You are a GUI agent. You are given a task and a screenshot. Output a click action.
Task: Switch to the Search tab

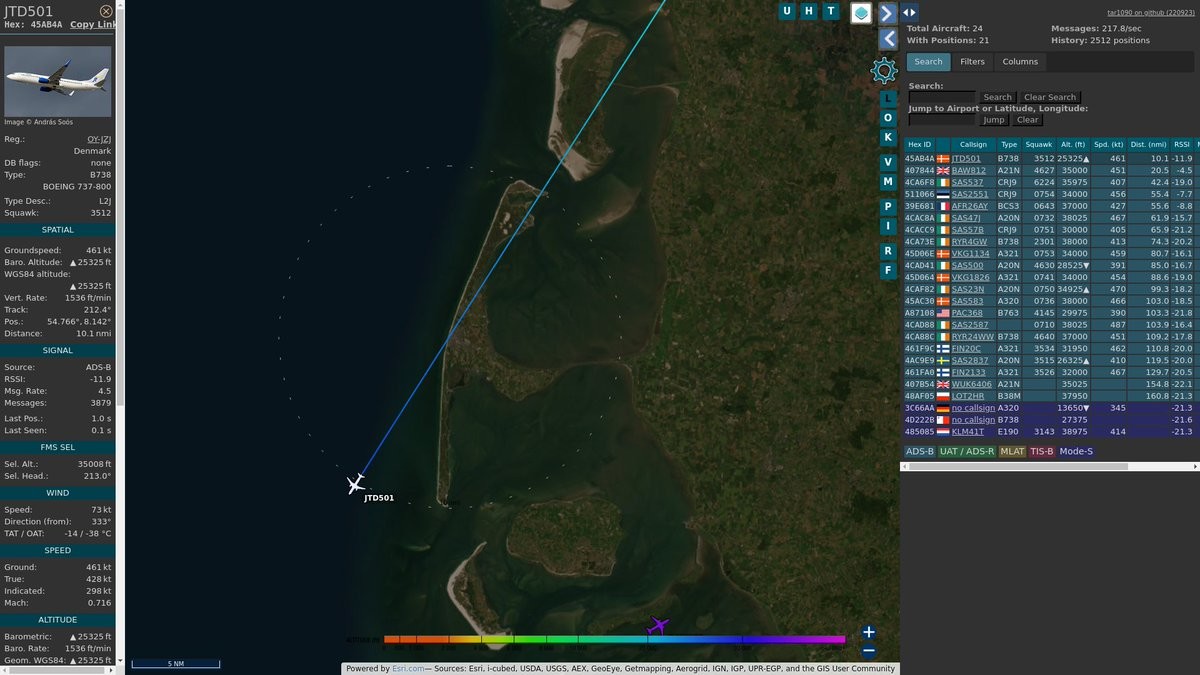coord(928,62)
